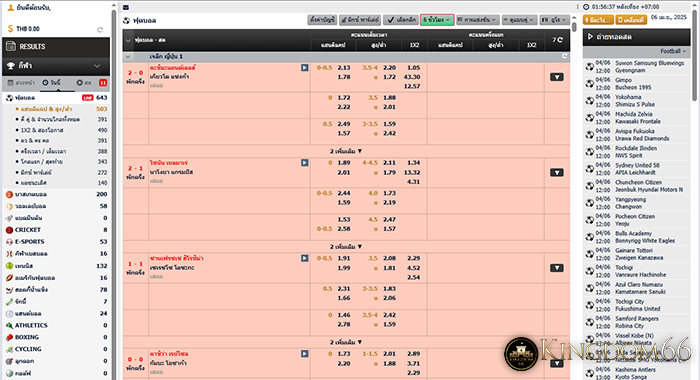Screen dimensions: 700x380
Task: Click odds value 43.30
Action: point(412,77)
